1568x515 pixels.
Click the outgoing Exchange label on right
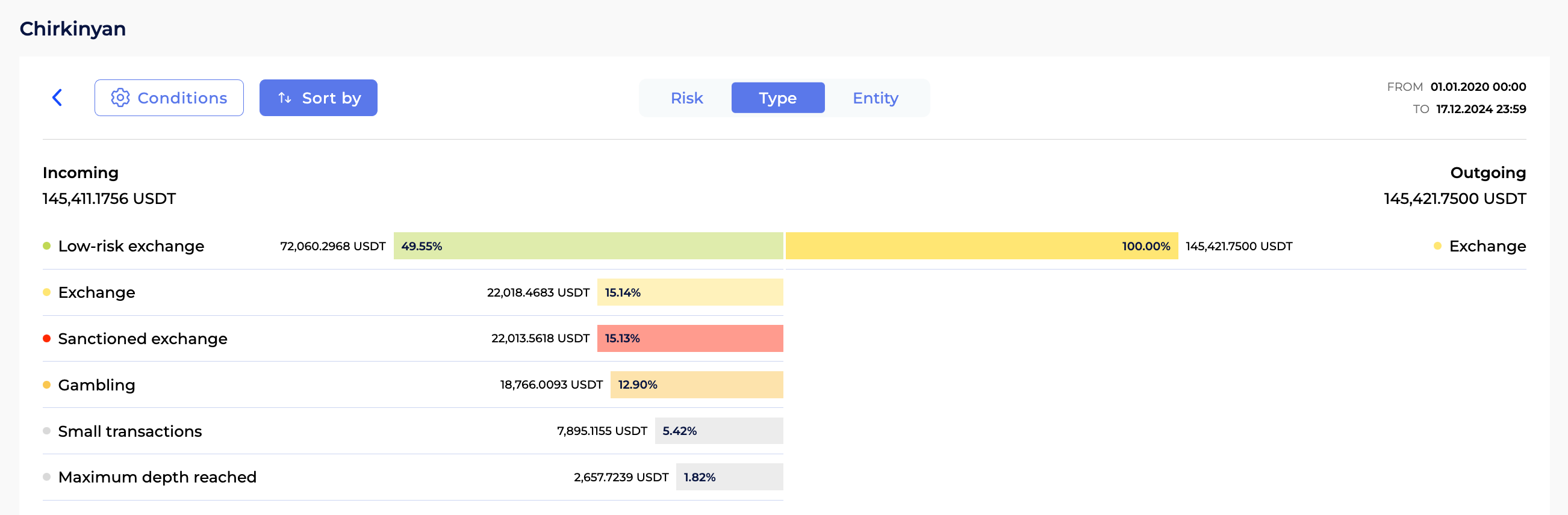point(1487,246)
